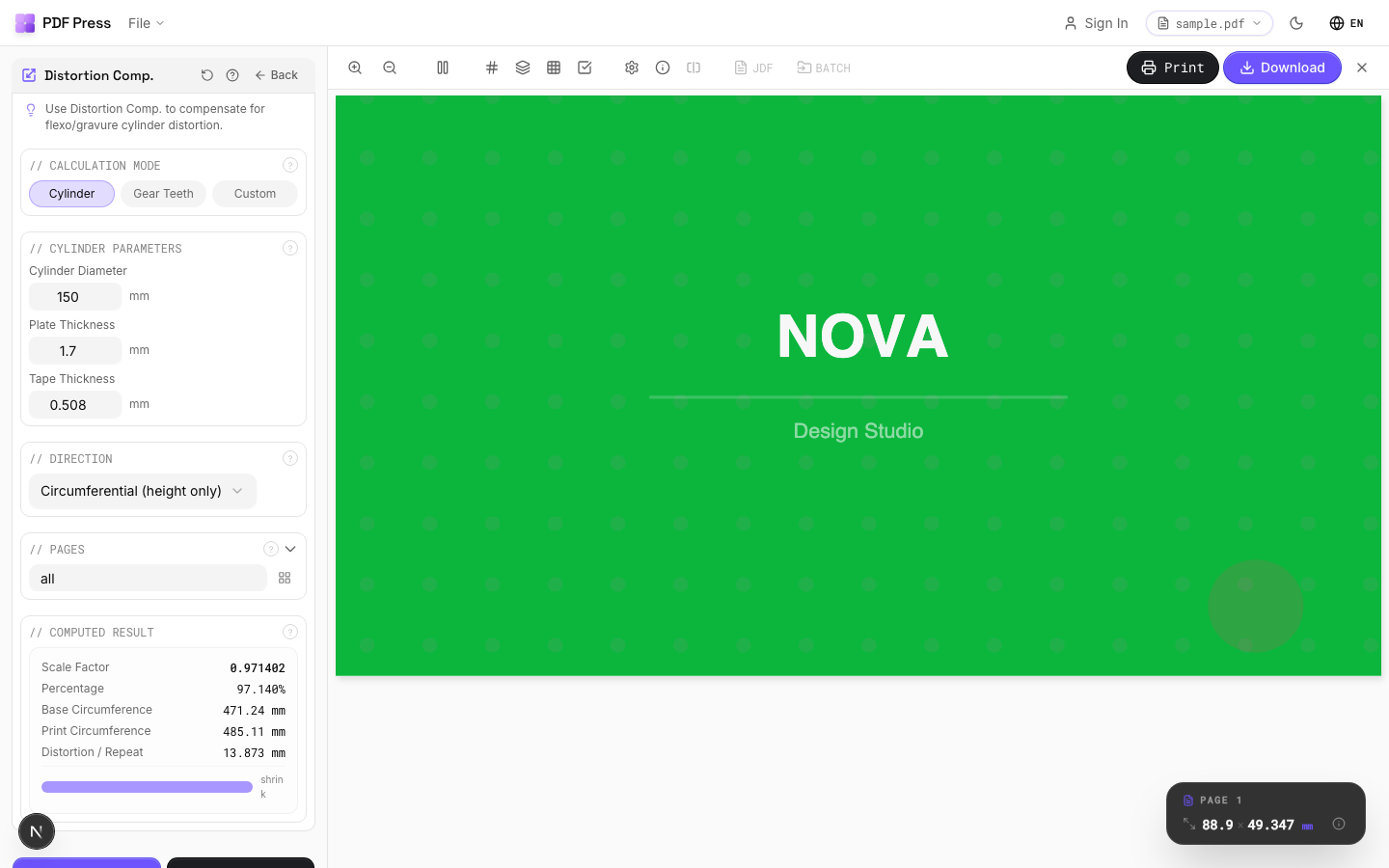The image size is (1389, 868).
Task: Click the Scale Factor value 0.971402
Action: pyautogui.click(x=258, y=667)
